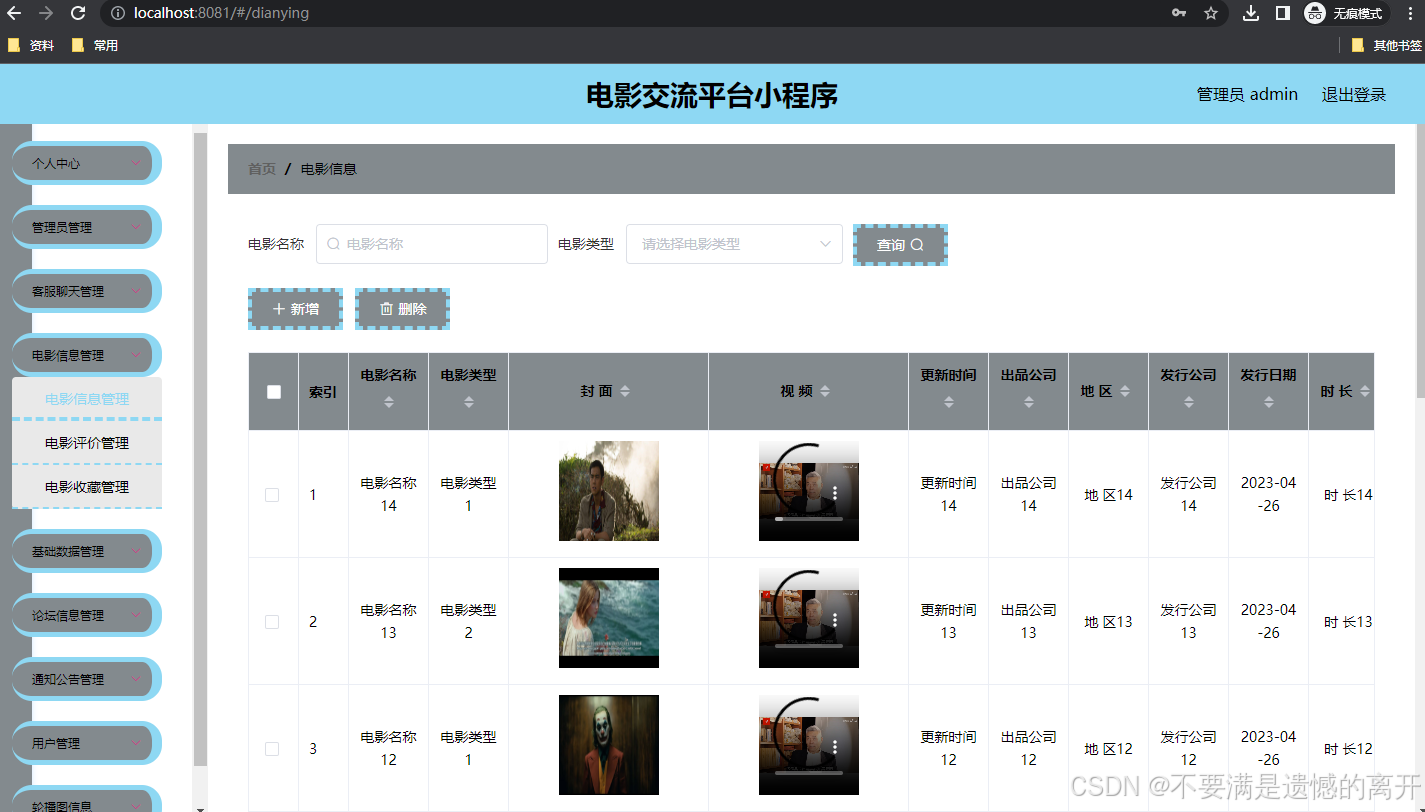
Task: Open the cover image of row 电影名称14
Action: [609, 491]
